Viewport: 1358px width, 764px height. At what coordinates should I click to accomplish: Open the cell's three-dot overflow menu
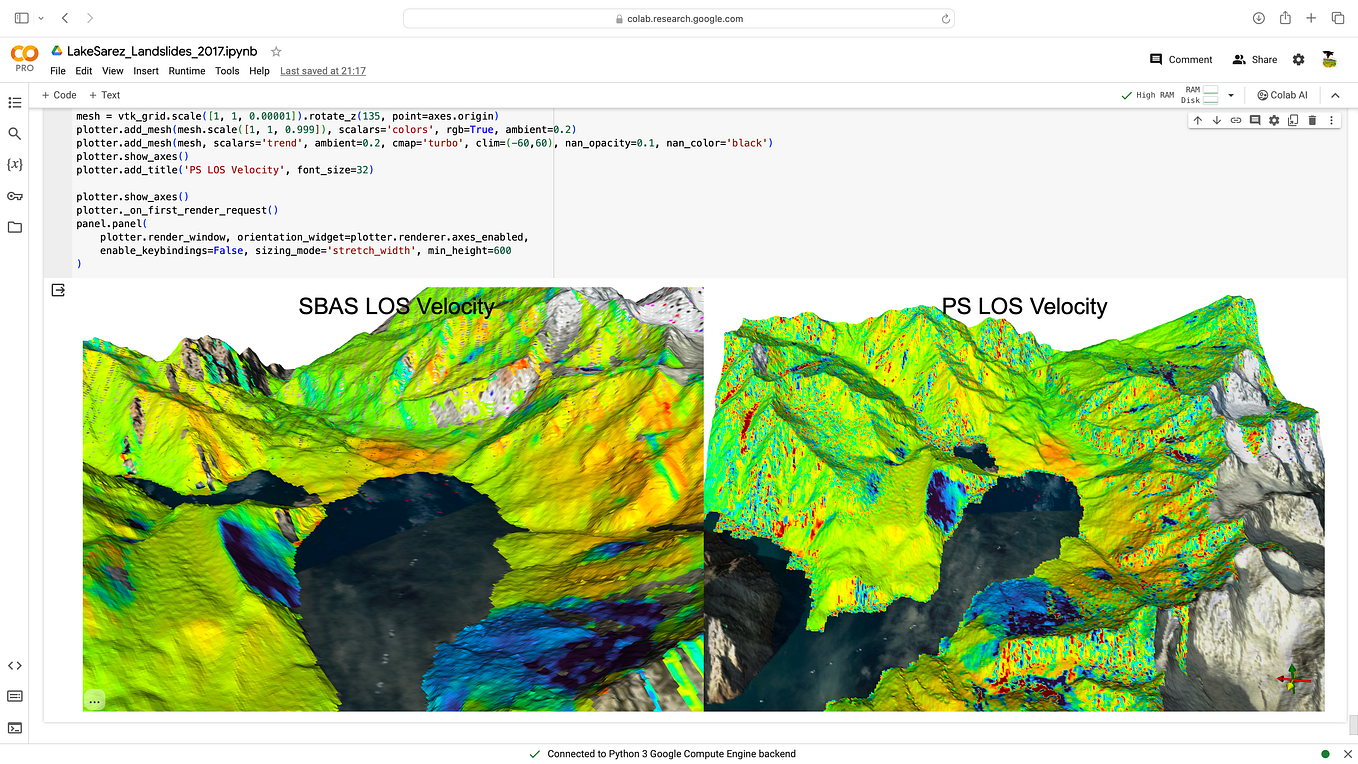(1331, 119)
